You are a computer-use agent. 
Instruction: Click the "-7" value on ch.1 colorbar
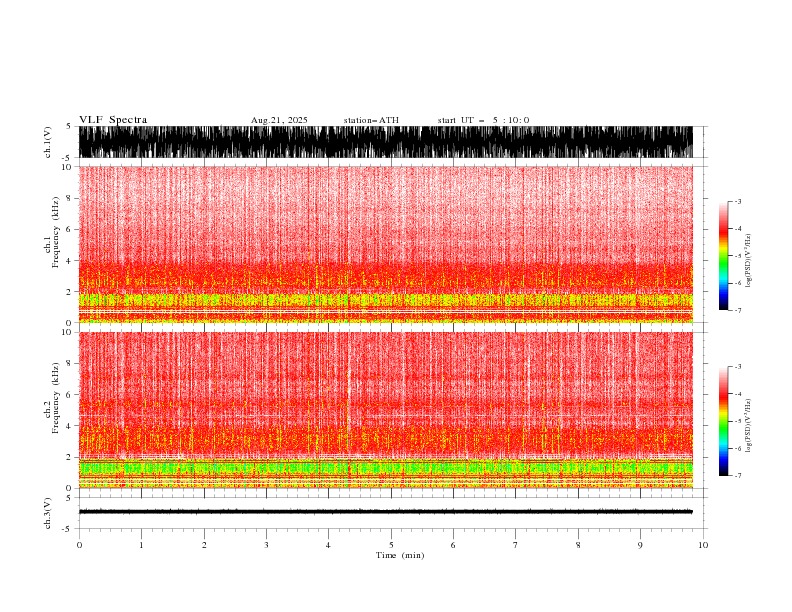coord(738,310)
